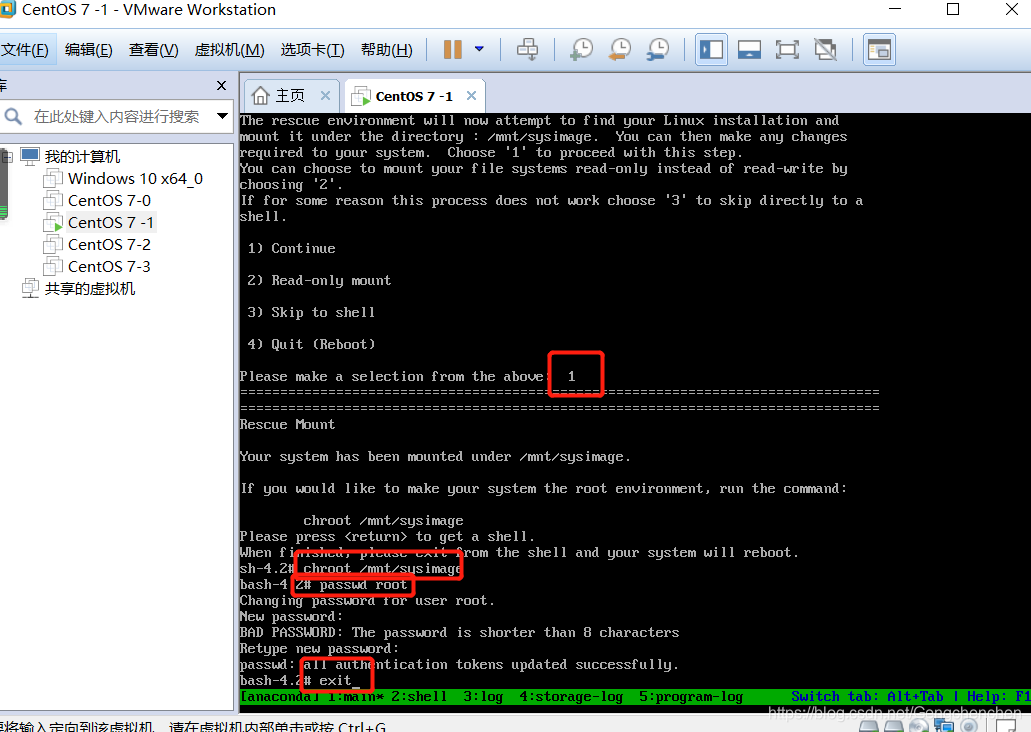Viewport: 1031px width, 732px height.
Task: Open the 查看(V) menu
Action: point(153,50)
